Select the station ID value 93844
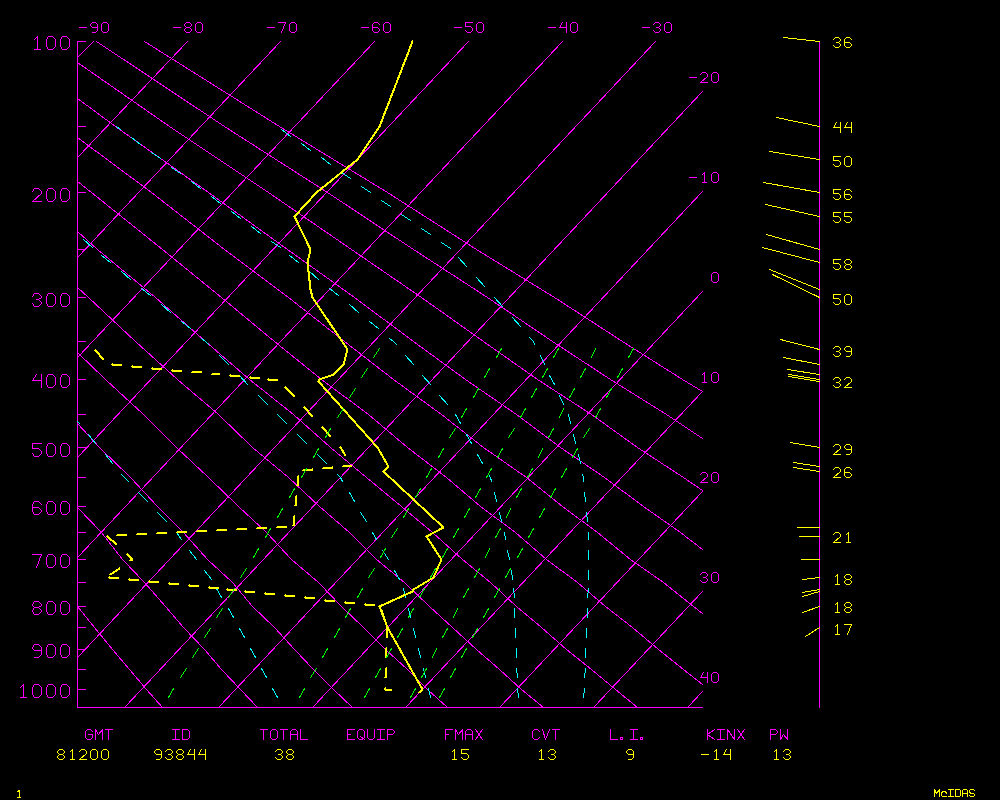 tap(181, 755)
